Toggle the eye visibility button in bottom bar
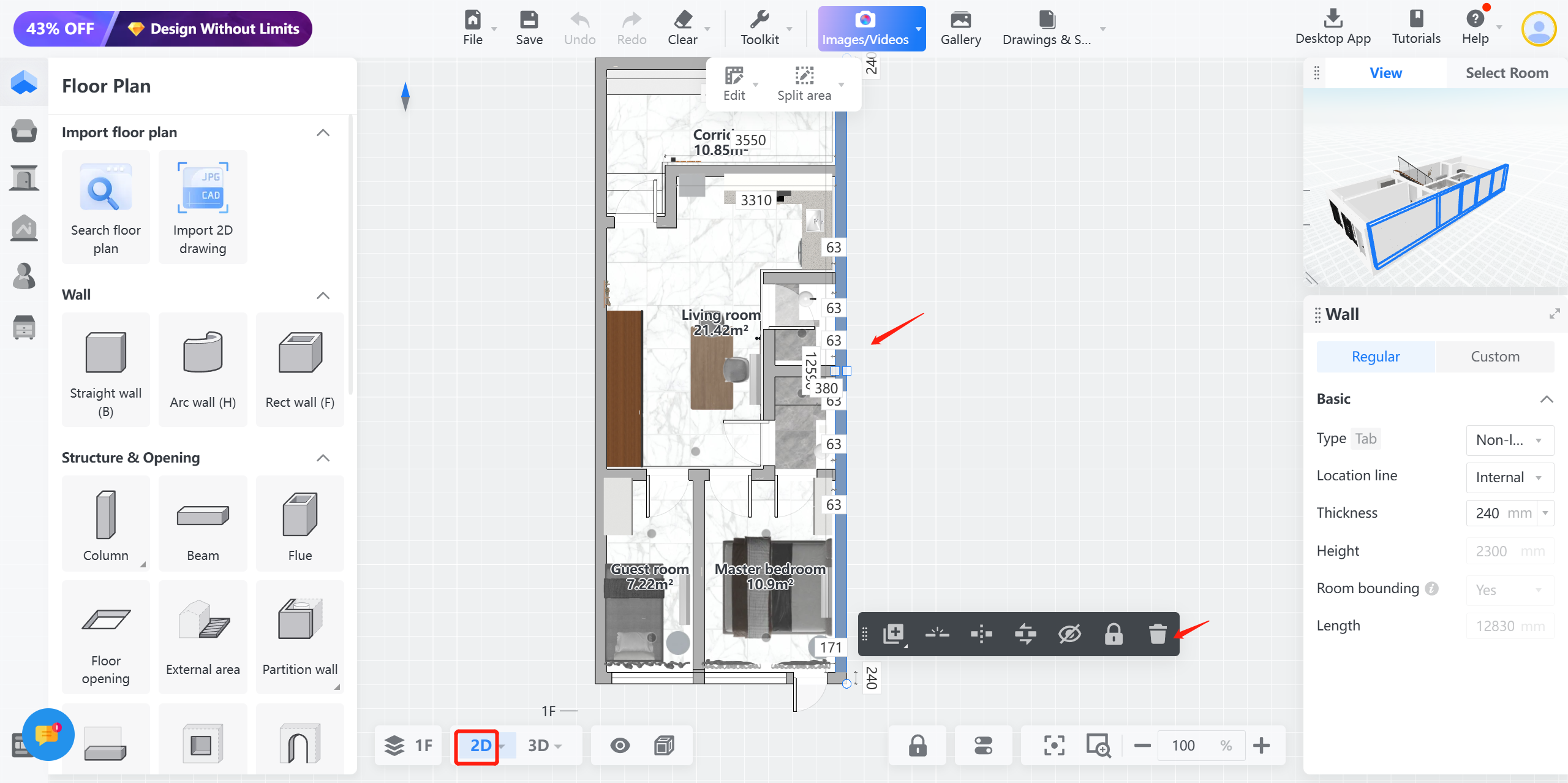The height and width of the screenshot is (783, 1568). tap(620, 746)
